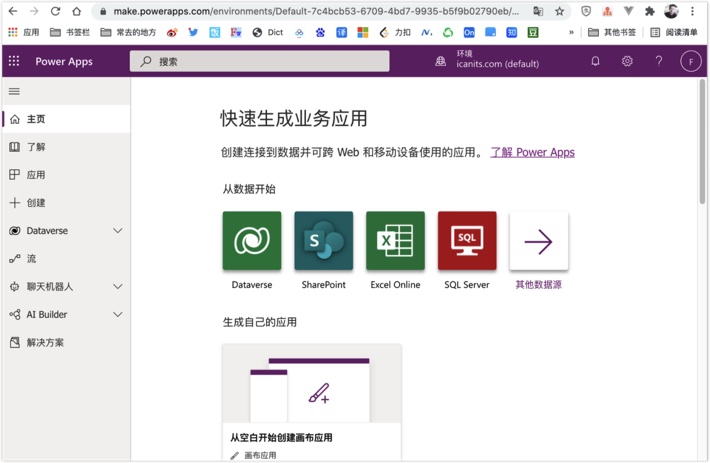Image resolution: width=710 pixels, height=463 pixels.
Task: Show more bookmarks with double chevron
Action: coord(571,32)
